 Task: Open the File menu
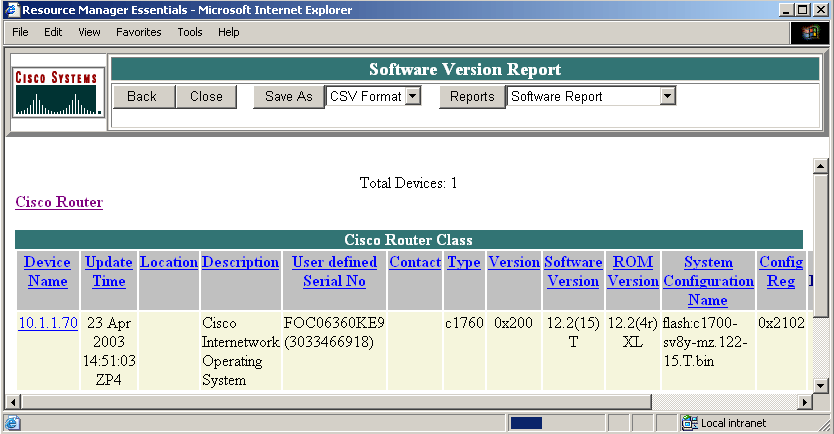(20, 32)
